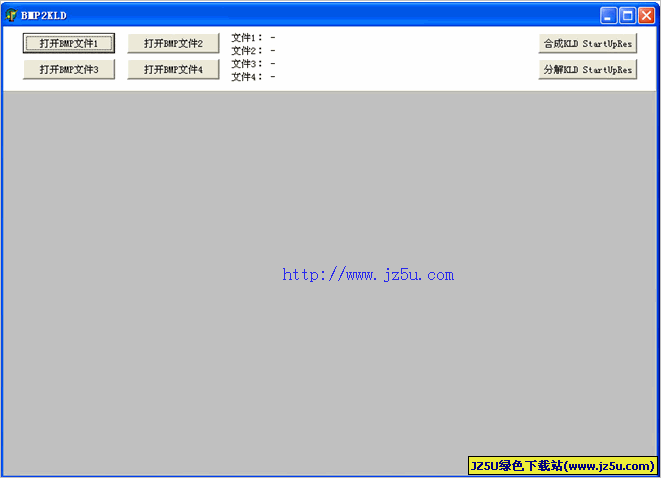Maximize the BMP2KLD window
The width and height of the screenshot is (661, 478).
pos(627,16)
